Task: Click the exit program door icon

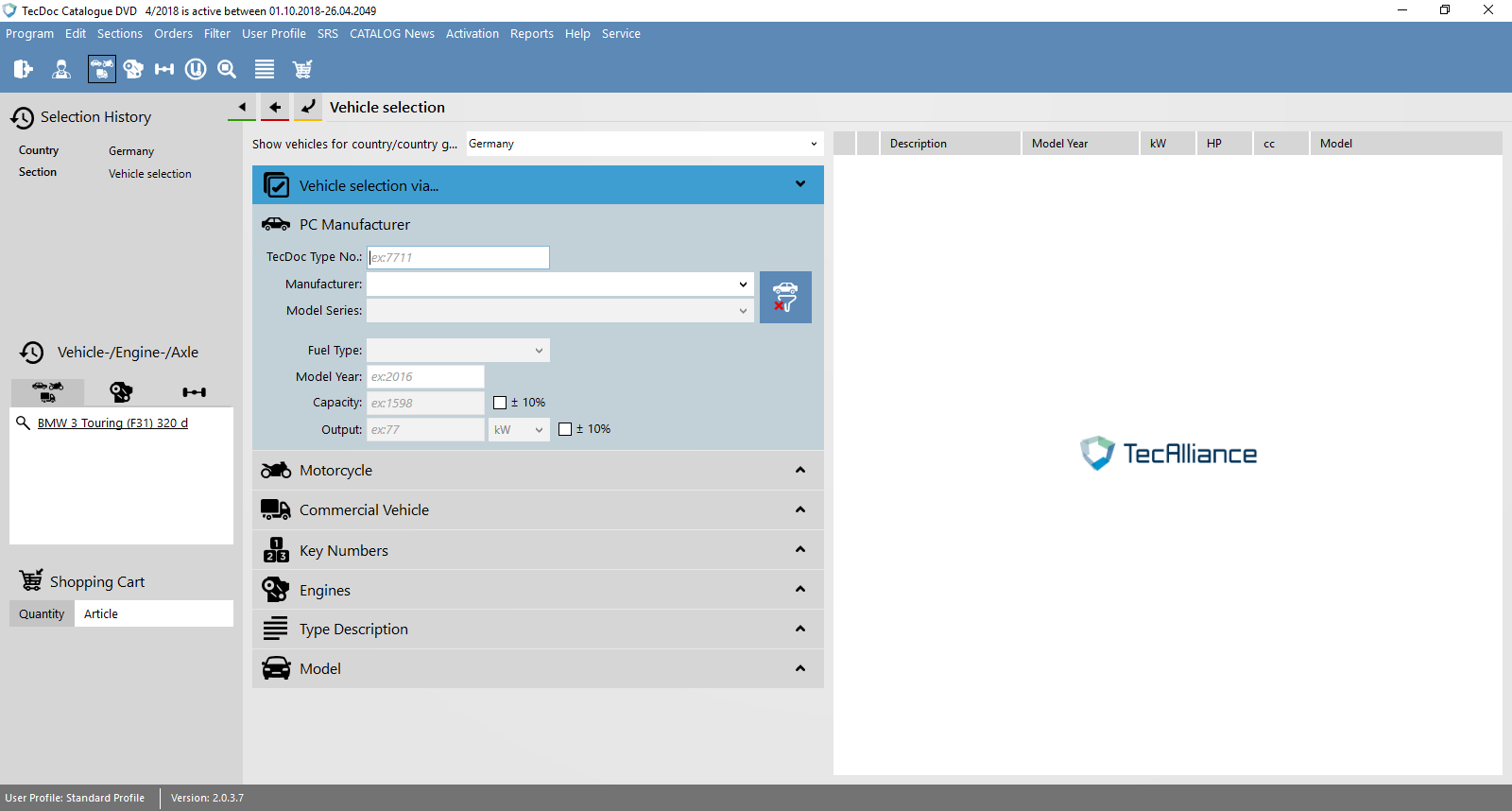Action: pos(24,69)
